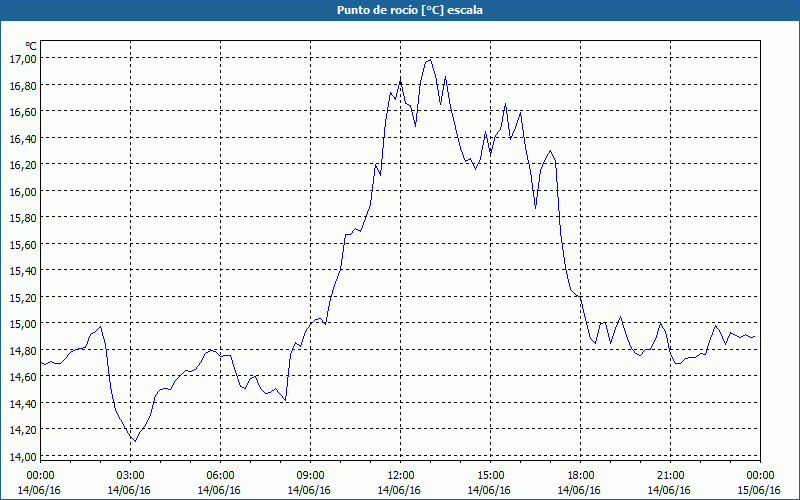Click the 16,40 y-axis value

pos(23,138)
